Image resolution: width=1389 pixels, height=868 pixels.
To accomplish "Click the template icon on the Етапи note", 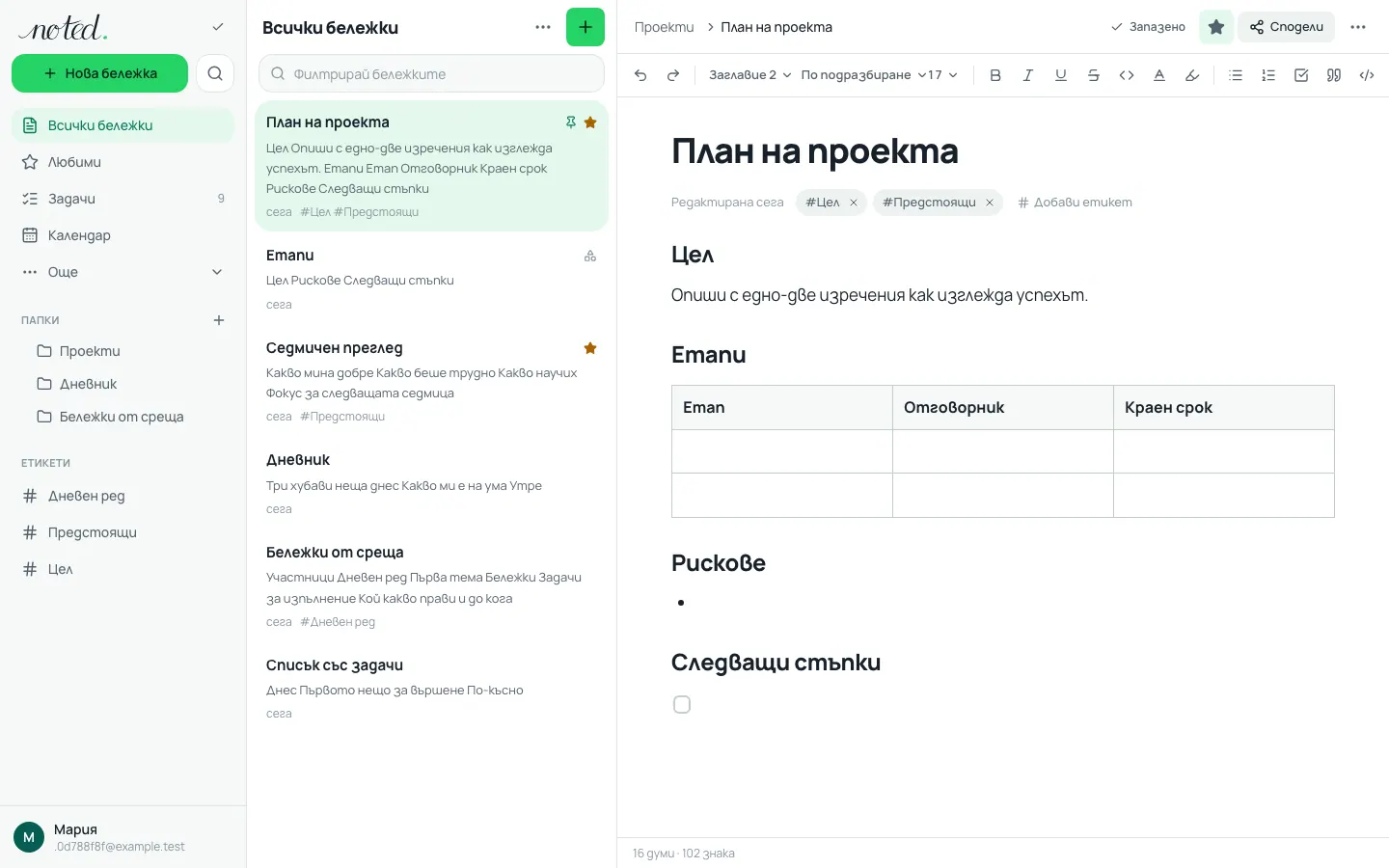I will [x=590, y=257].
